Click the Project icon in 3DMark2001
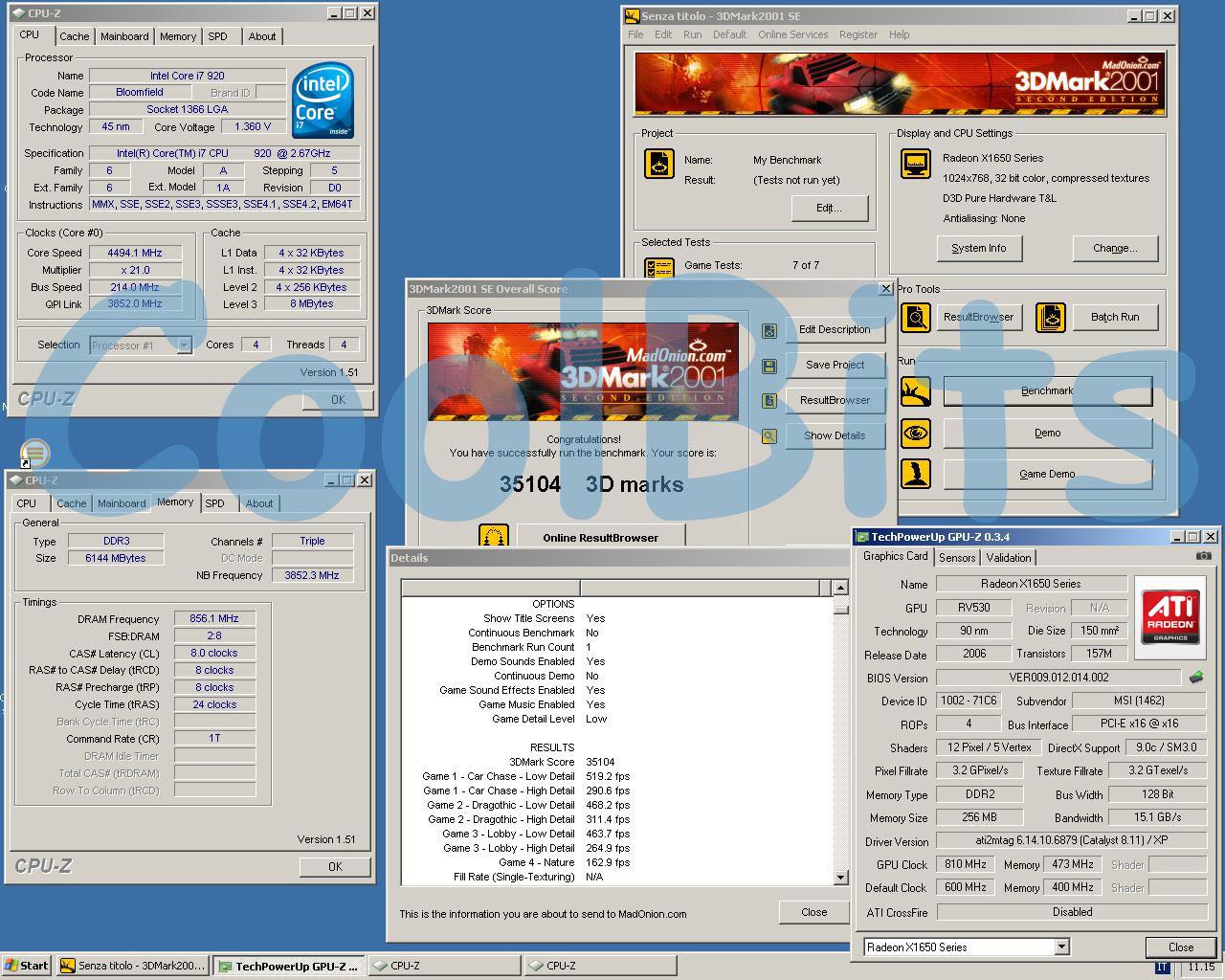The height and width of the screenshot is (980, 1225). pyautogui.click(x=658, y=164)
